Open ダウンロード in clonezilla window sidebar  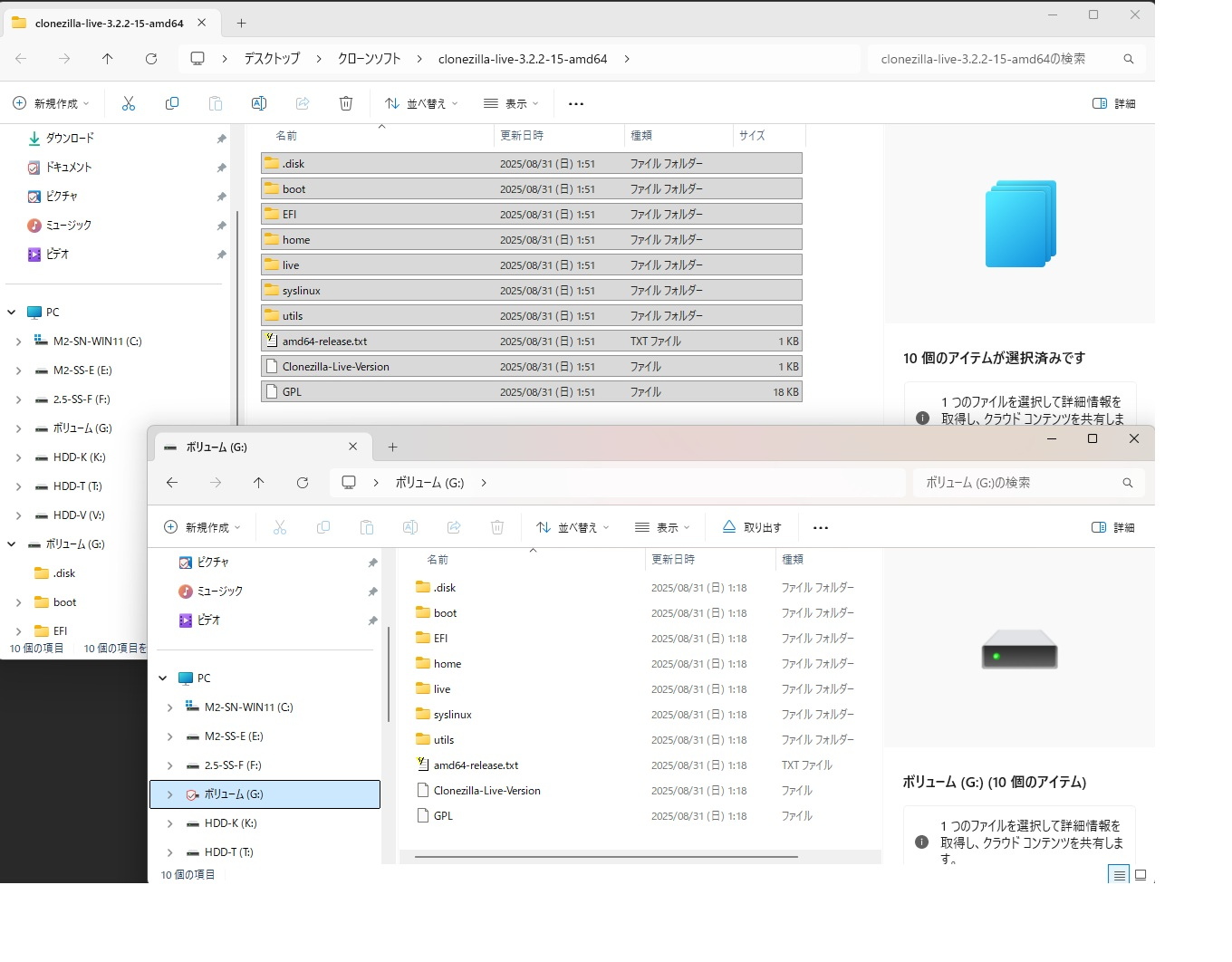click(x=70, y=139)
